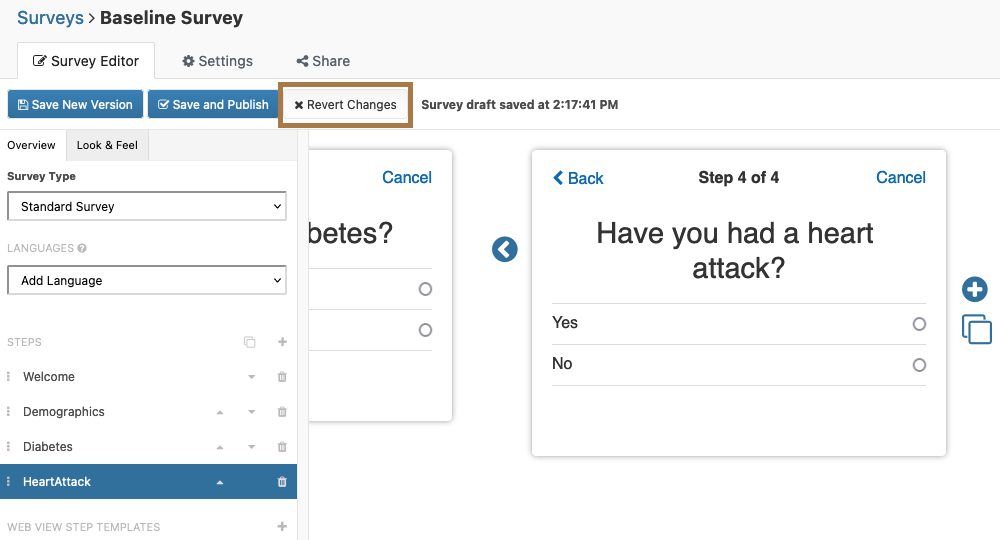Select the Welcome step in the list
This screenshot has height=540, width=1000.
49,377
